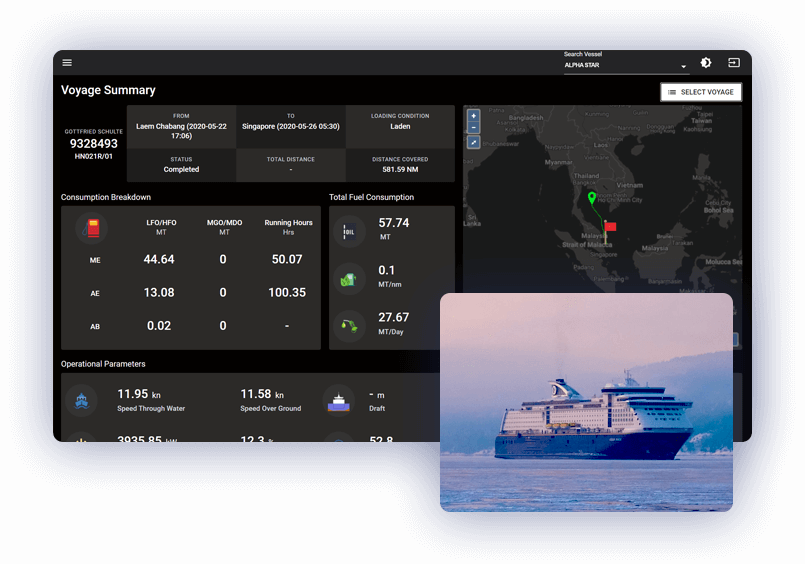Screen dimensions: 805x564
Task: Zoom in on the map
Action: pyautogui.click(x=473, y=116)
